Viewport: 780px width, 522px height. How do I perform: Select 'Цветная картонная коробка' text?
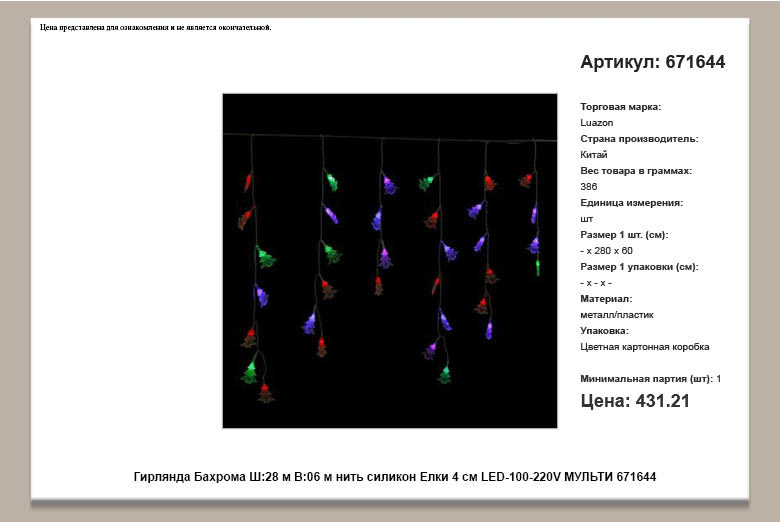[x=645, y=347]
